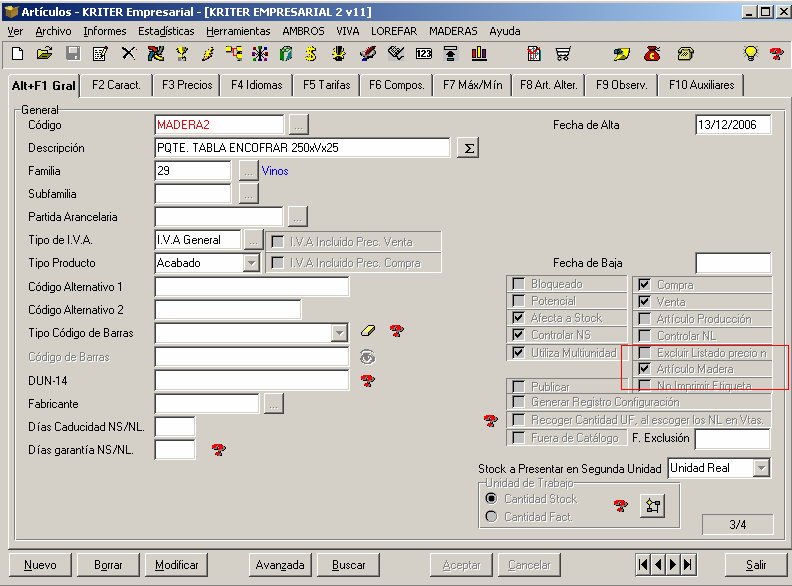This screenshot has width=792, height=586.
Task: Click the Modificar button
Action: coord(176,565)
